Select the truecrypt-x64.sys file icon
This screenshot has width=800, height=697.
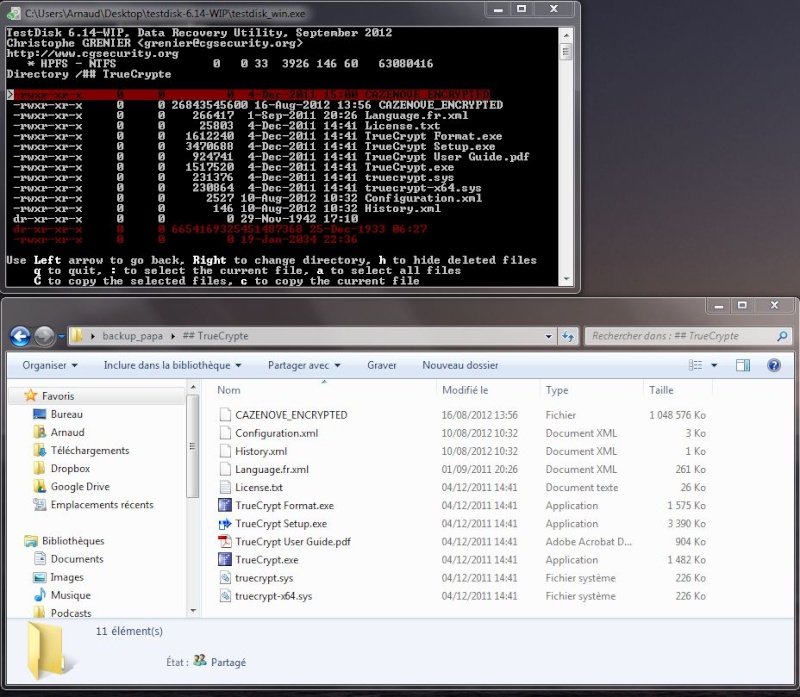pos(225,596)
